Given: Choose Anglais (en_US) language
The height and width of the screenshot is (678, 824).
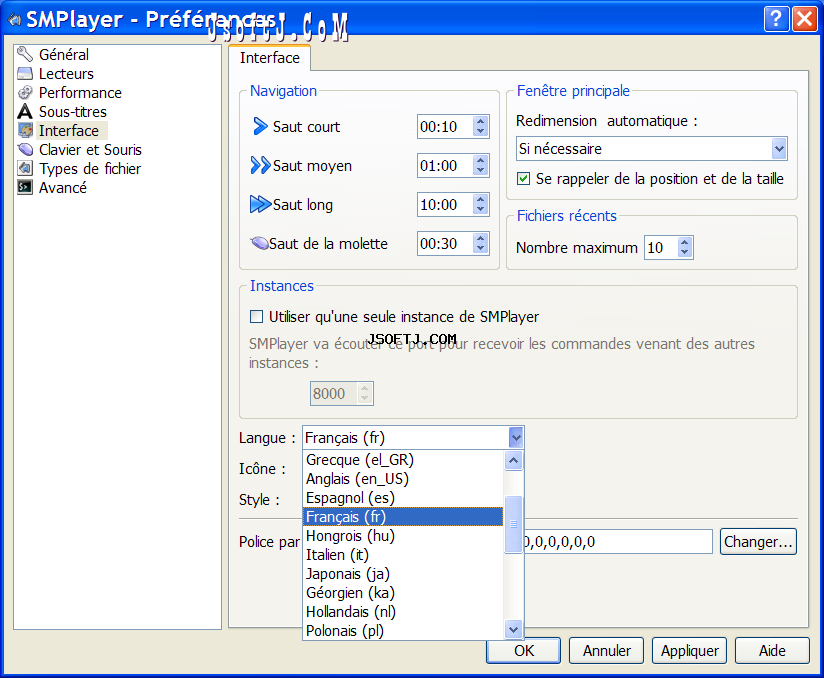Looking at the screenshot, I should point(403,479).
